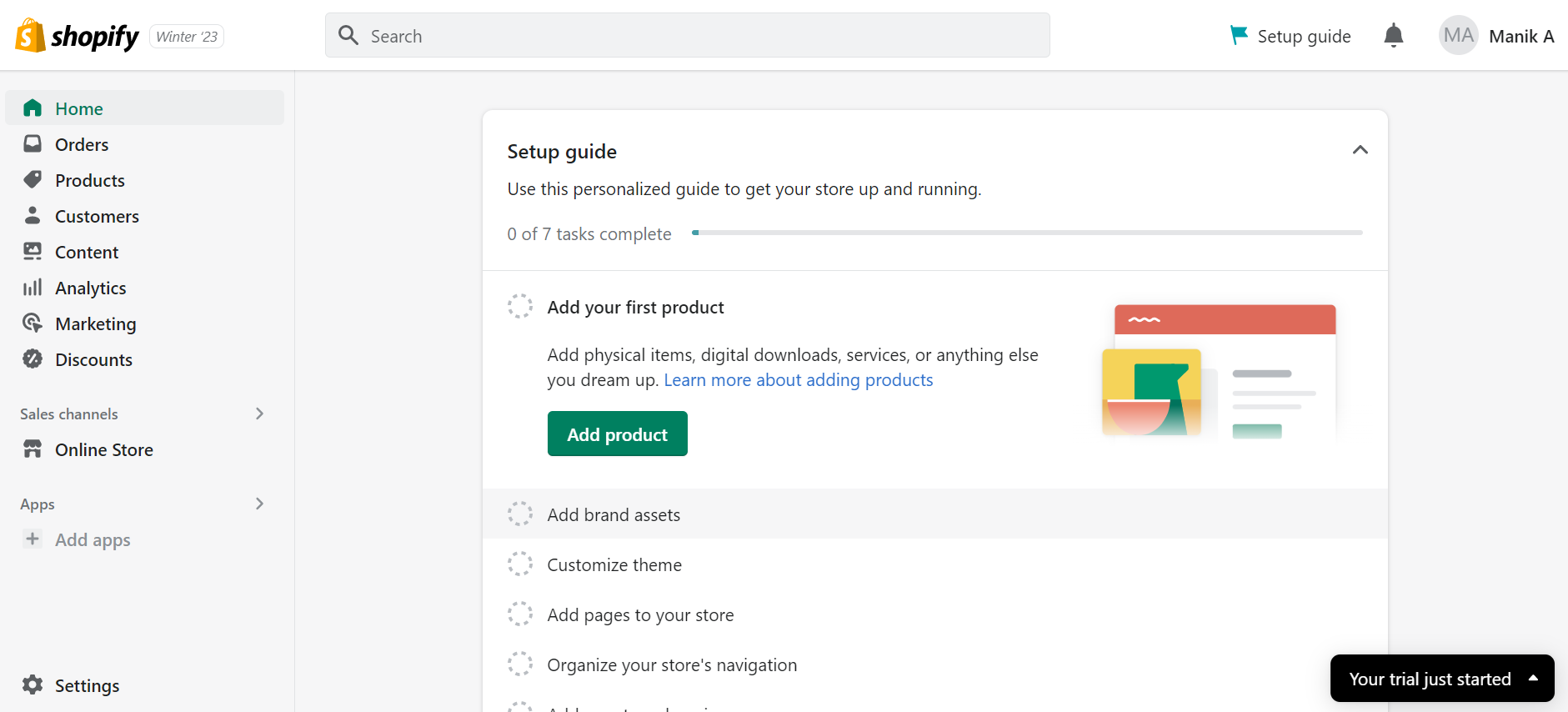1568x712 pixels.
Task: Click the tasks complete progress bar
Action: (1026, 233)
